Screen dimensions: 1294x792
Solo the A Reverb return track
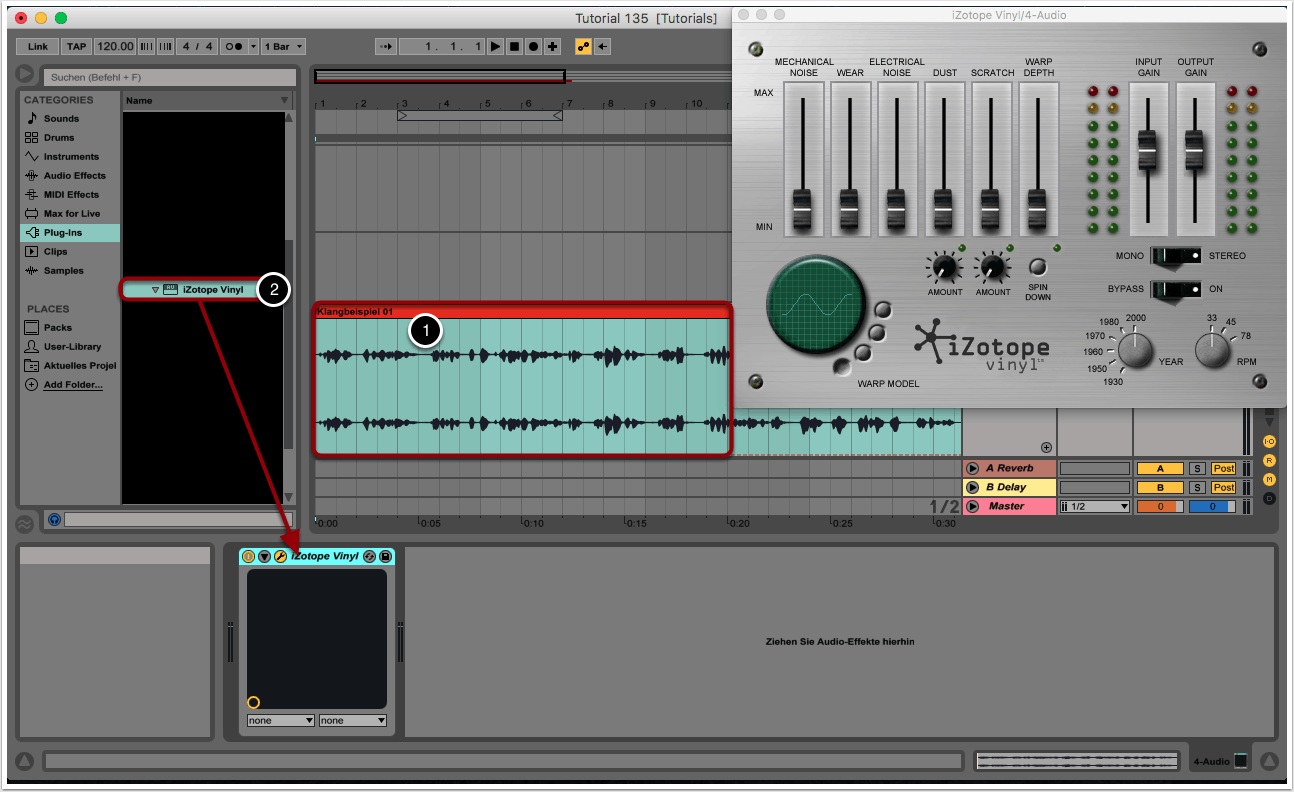(x=1197, y=468)
